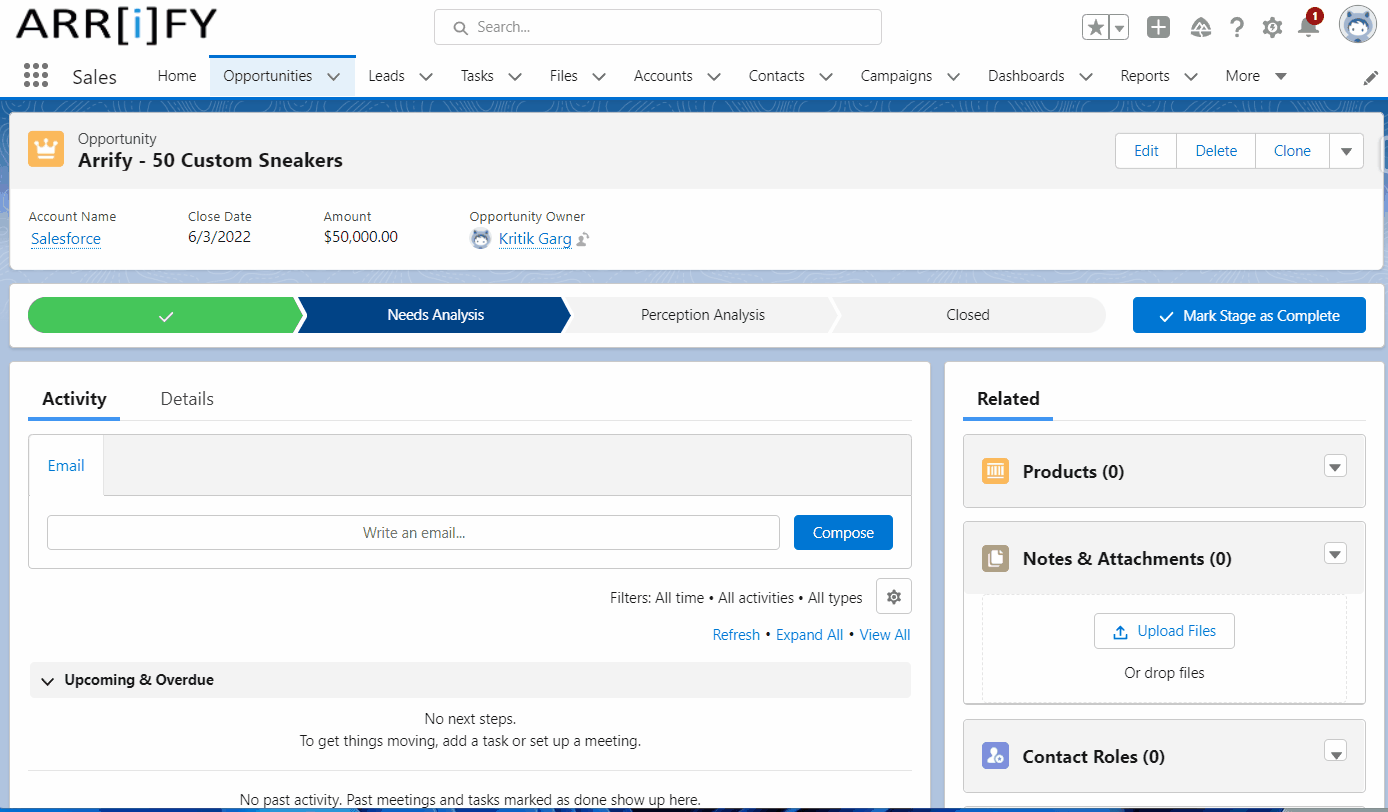Expand the Opportunities tab dropdown arrow

click(331, 75)
